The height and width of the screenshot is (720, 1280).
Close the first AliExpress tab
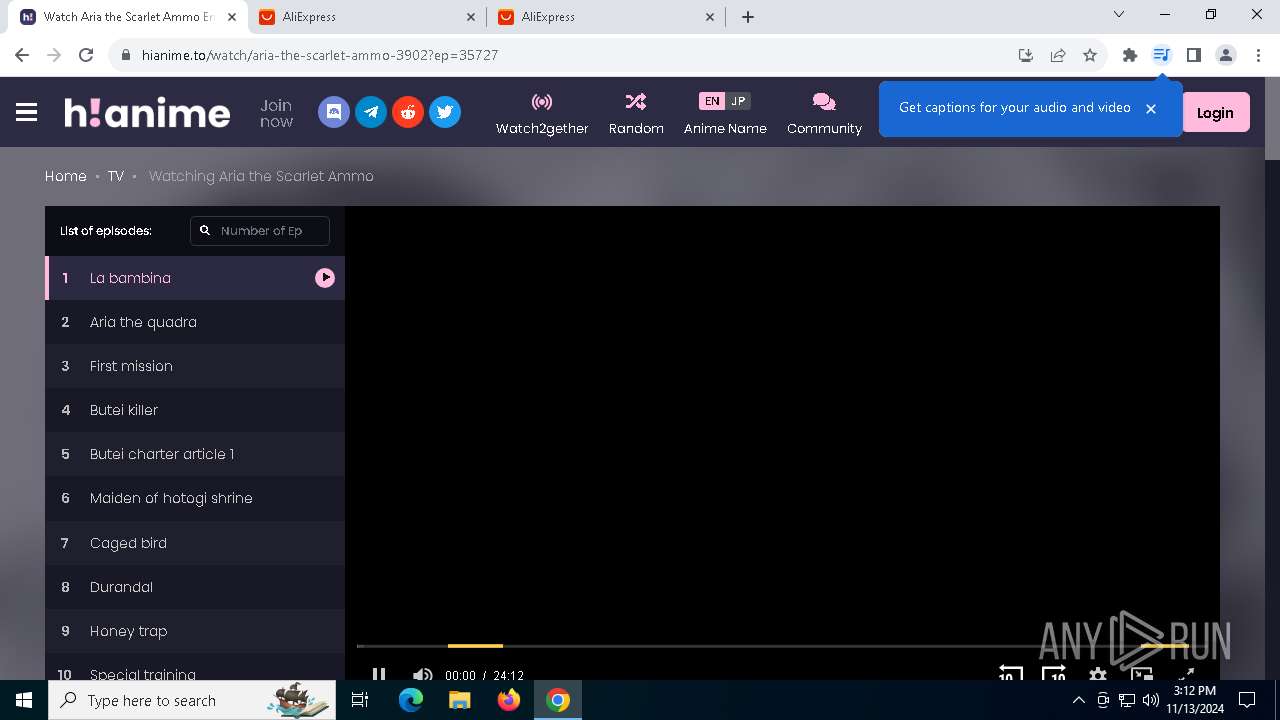471,17
